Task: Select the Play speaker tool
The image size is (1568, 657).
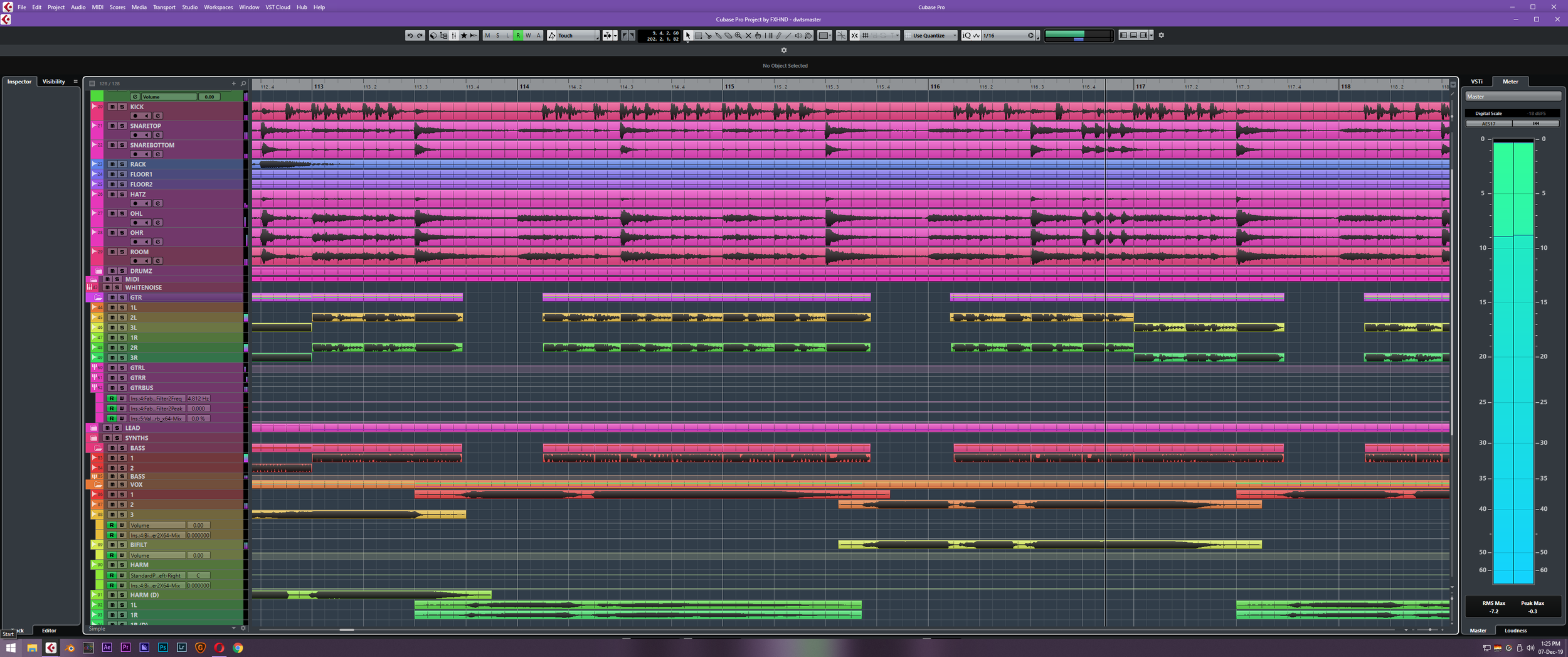Action: (x=798, y=35)
